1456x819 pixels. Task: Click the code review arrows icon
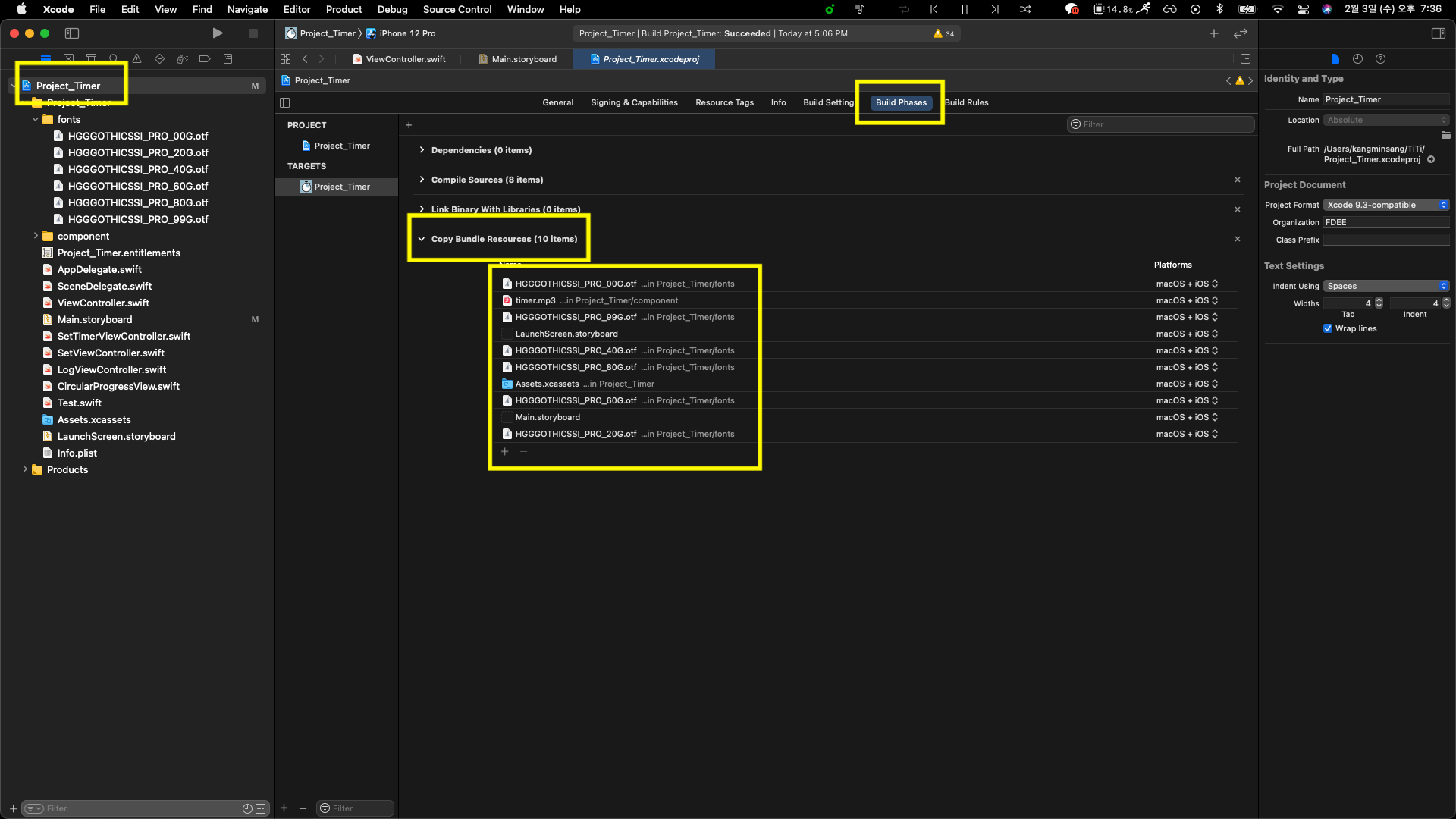point(1241,33)
